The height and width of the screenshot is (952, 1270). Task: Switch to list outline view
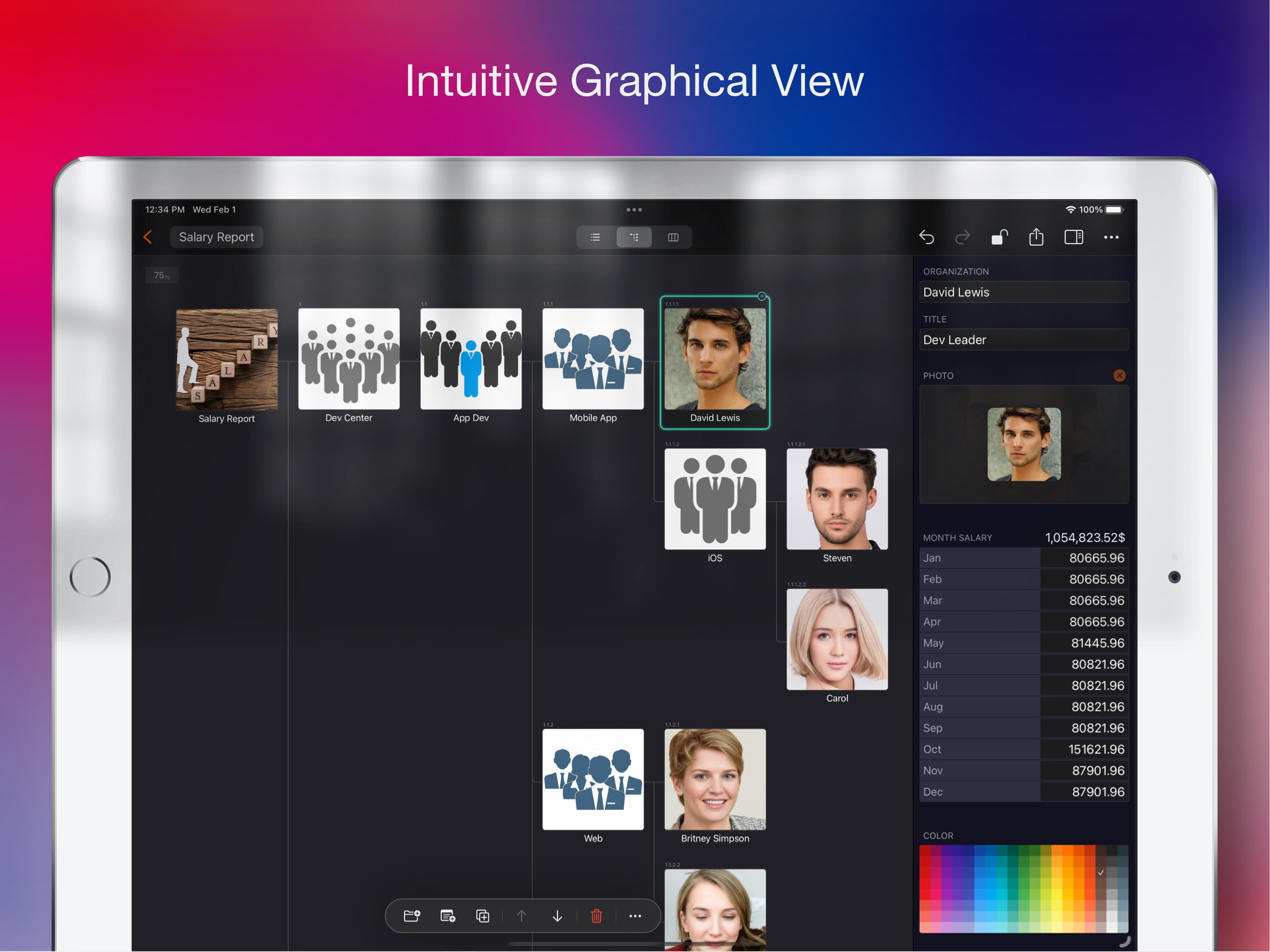pos(595,237)
